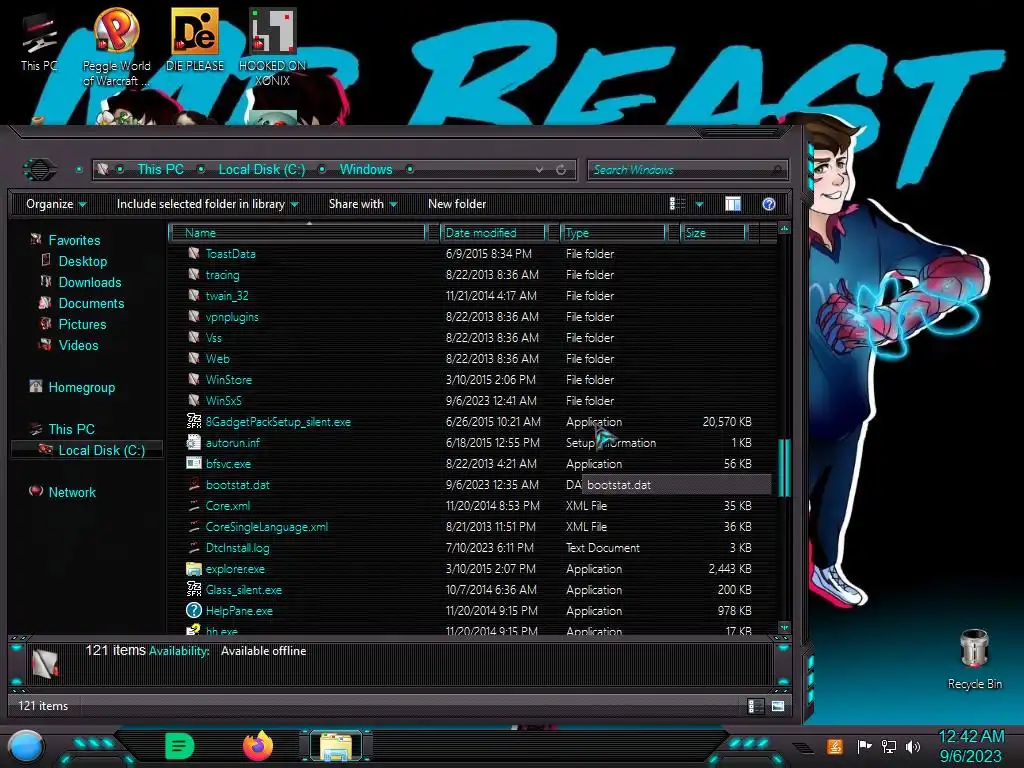Select the ToastData folder
Image resolution: width=1024 pixels, height=768 pixels.
230,253
